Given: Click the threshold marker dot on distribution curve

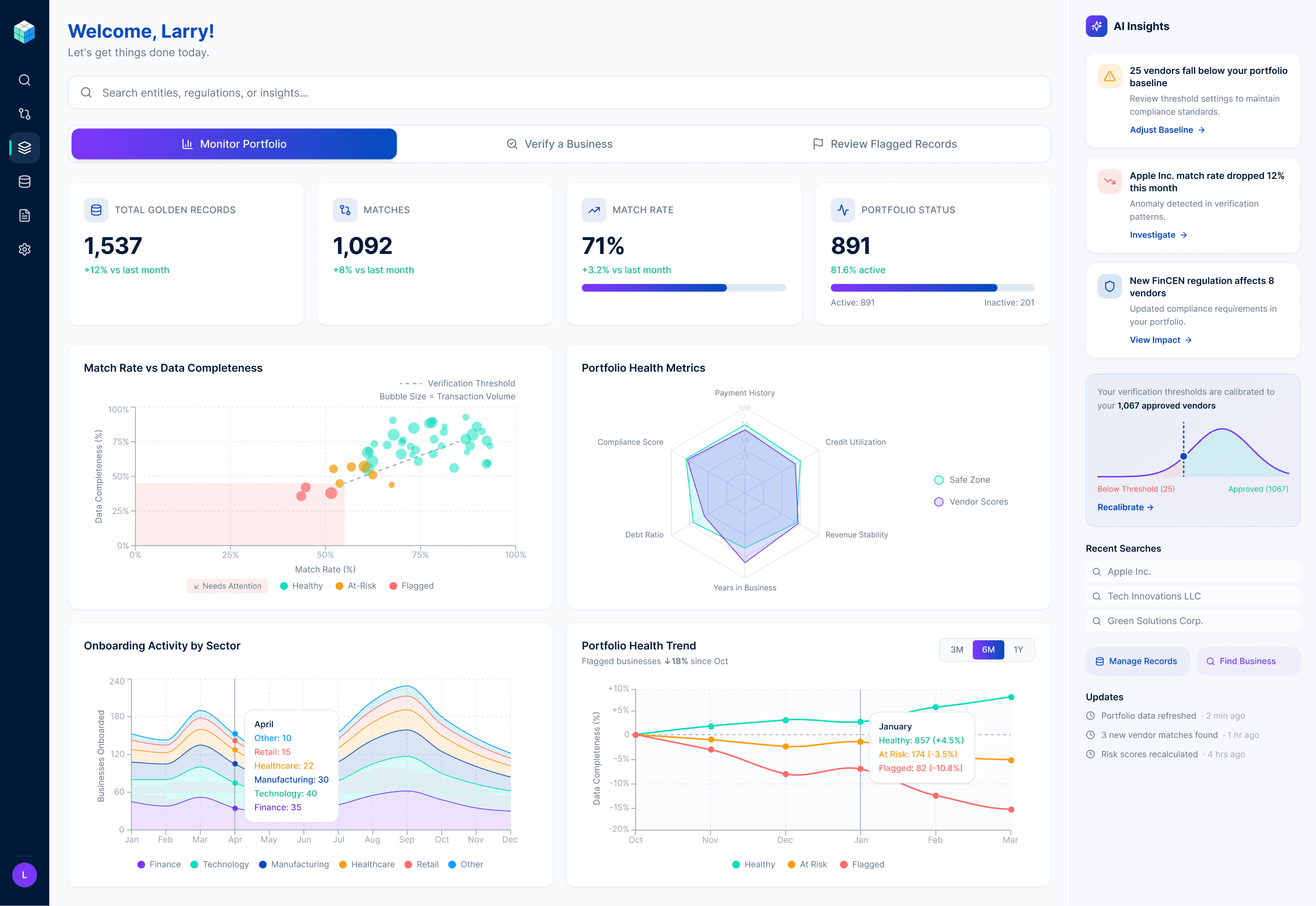Looking at the screenshot, I should [x=1184, y=457].
